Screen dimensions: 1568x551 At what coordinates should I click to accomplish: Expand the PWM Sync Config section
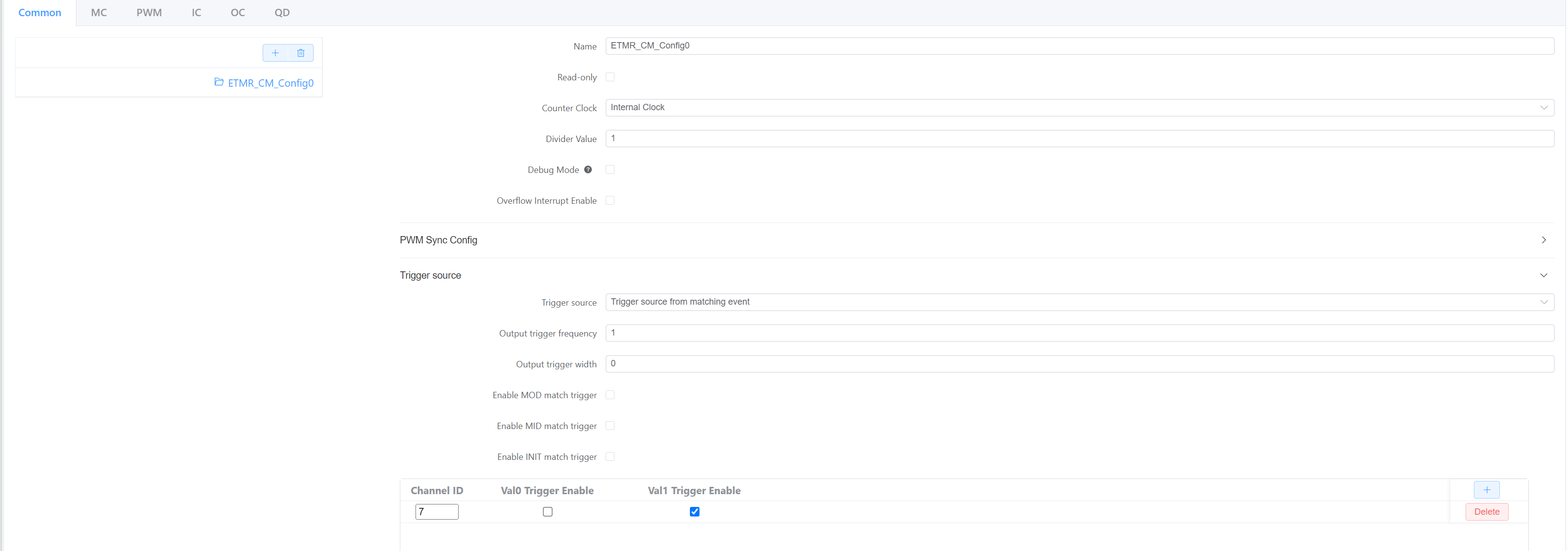(x=1543, y=240)
